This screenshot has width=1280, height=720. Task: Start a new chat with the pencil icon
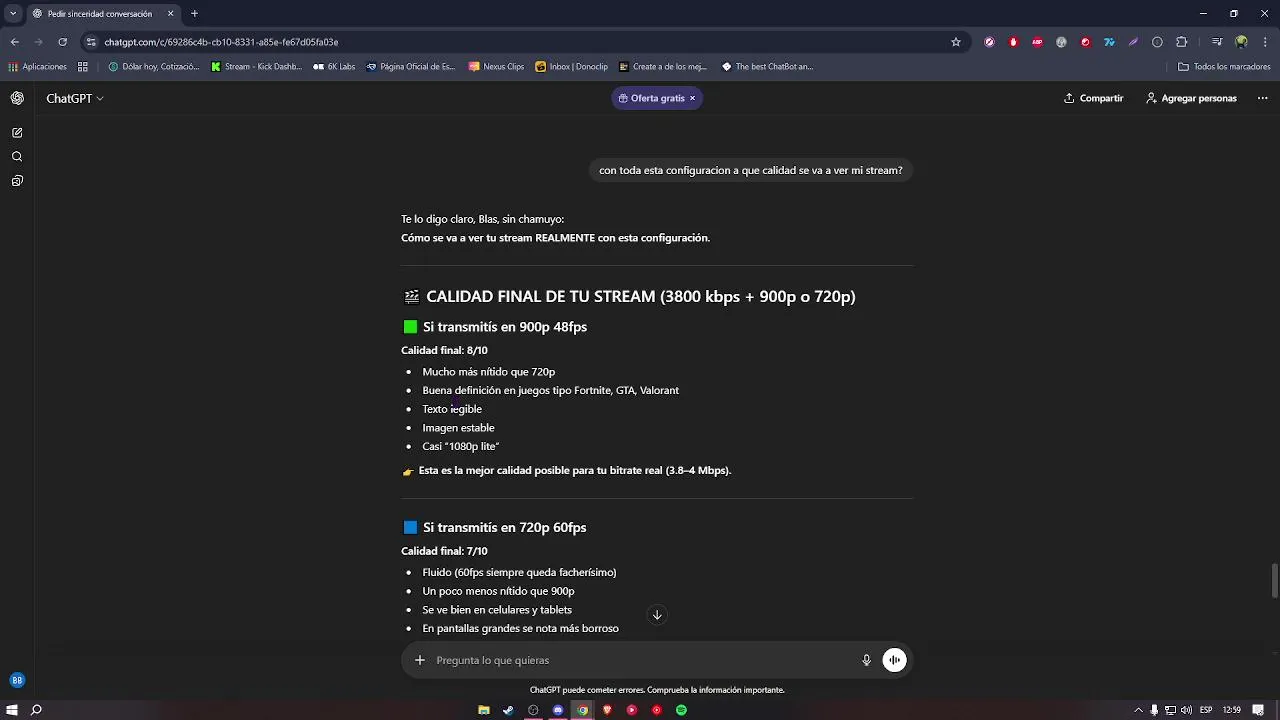point(17,133)
